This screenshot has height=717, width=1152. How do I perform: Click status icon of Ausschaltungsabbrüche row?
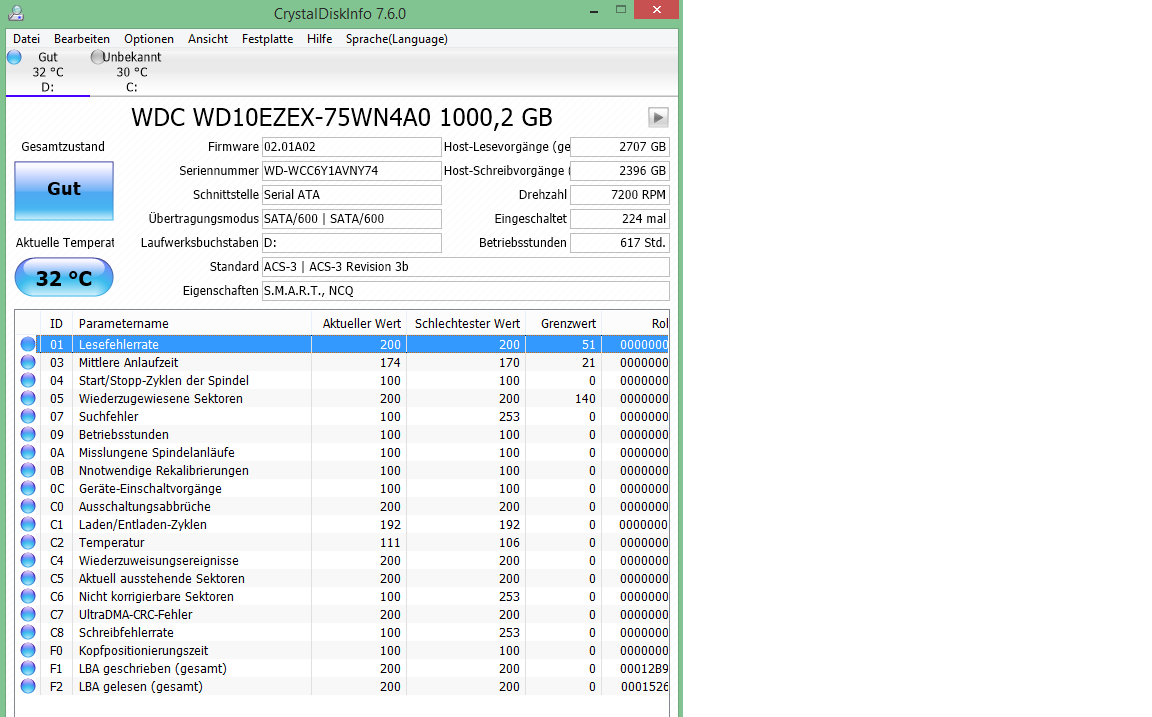[x=28, y=506]
